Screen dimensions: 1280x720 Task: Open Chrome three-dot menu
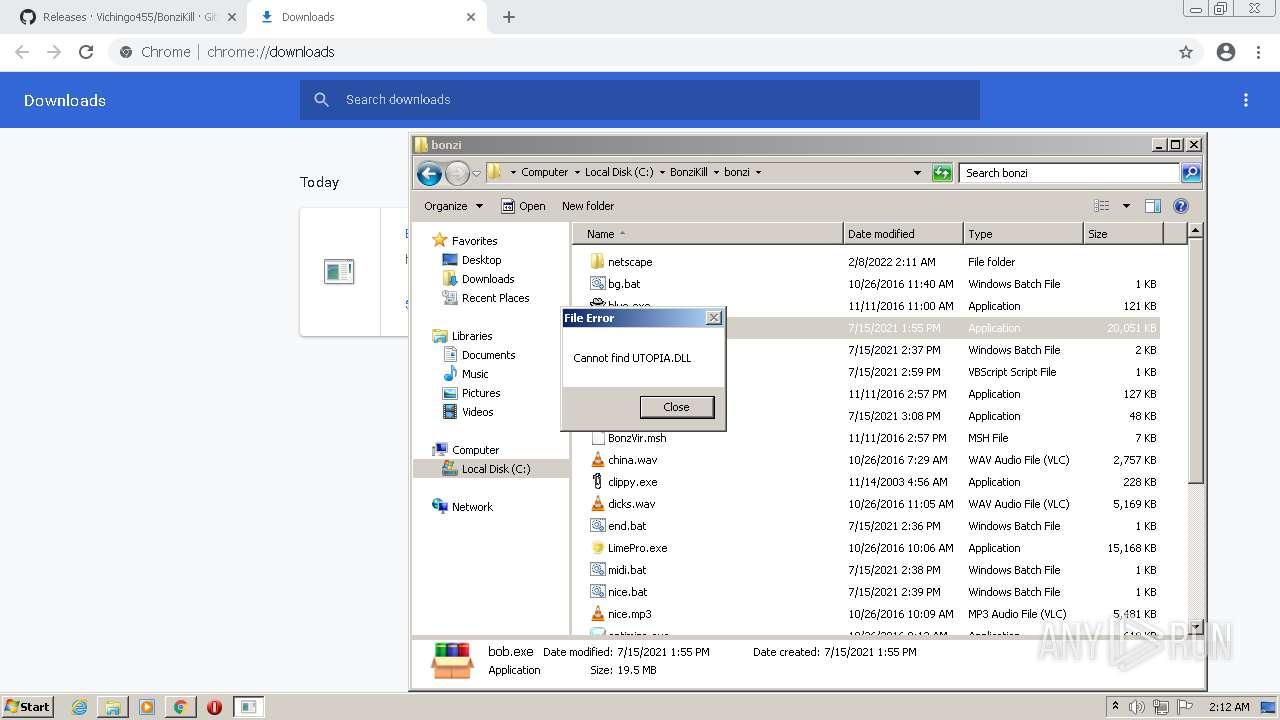[1258, 52]
